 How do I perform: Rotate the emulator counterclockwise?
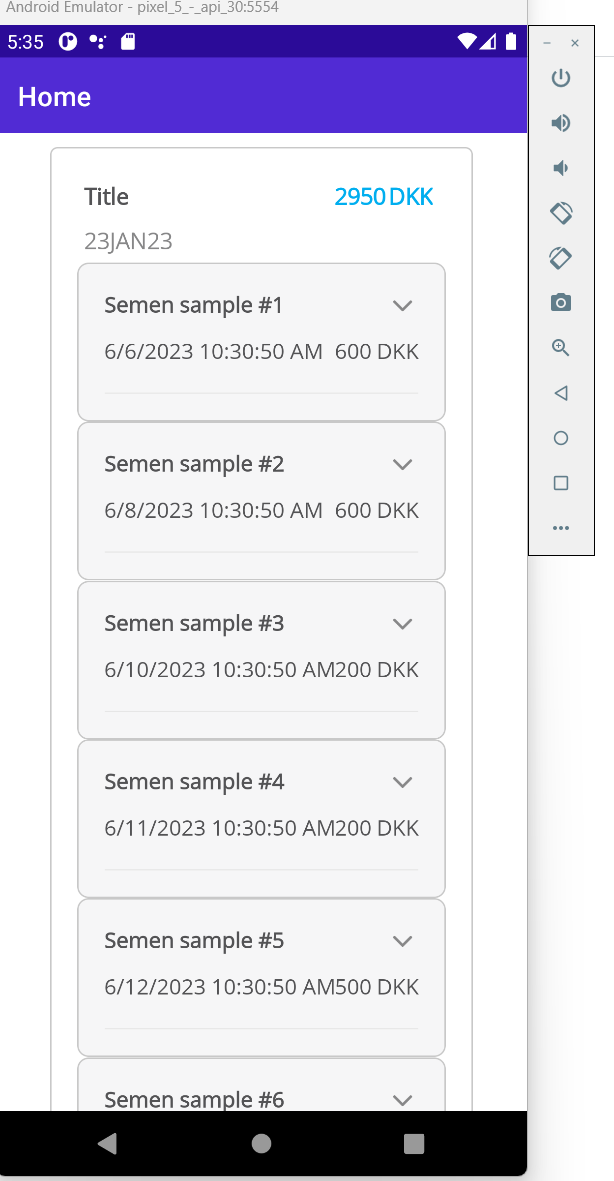tap(560, 213)
